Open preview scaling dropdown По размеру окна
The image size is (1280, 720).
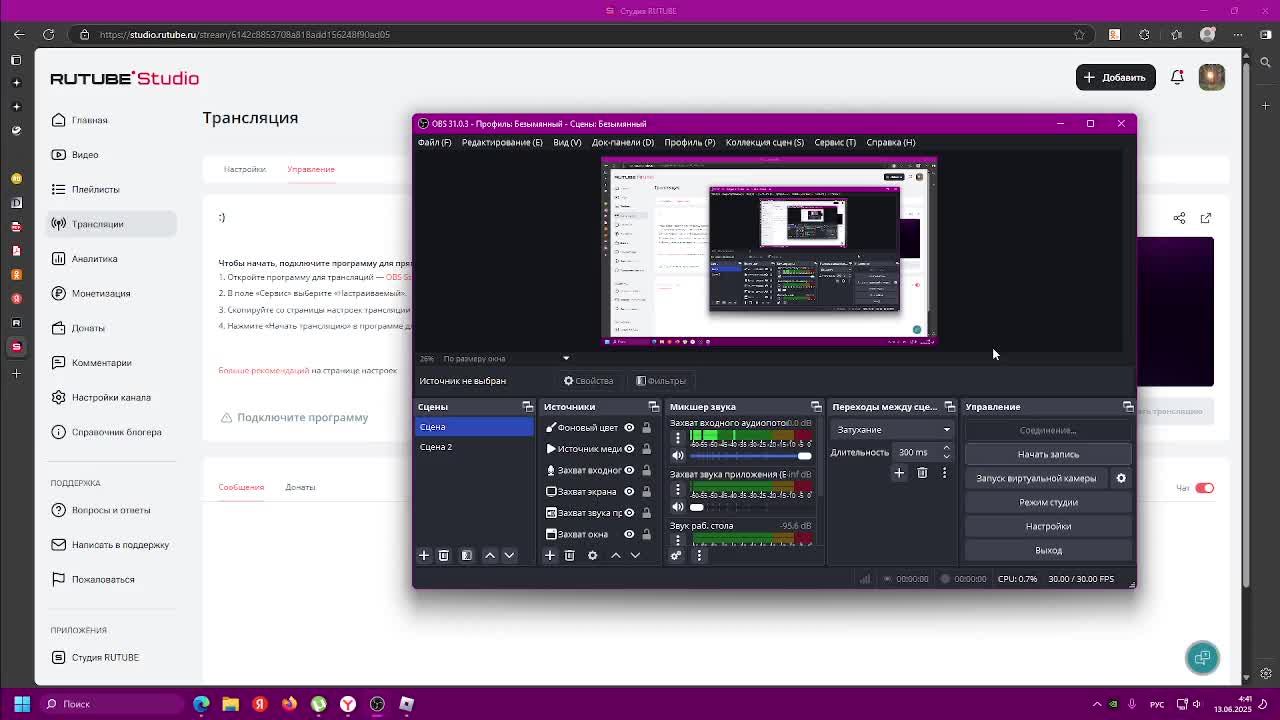tap(506, 358)
